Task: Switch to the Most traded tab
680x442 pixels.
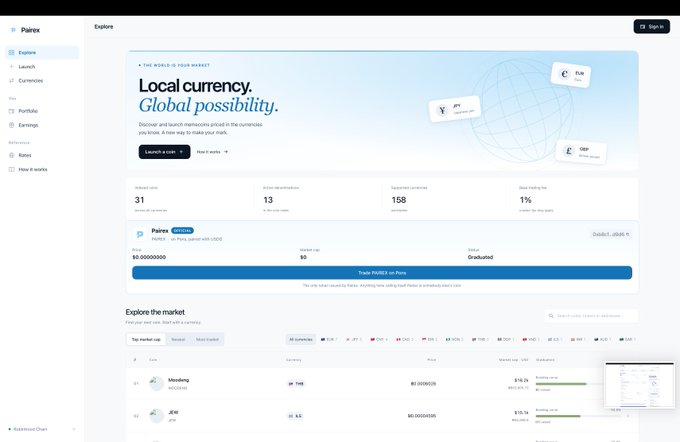Action: click(x=207, y=339)
